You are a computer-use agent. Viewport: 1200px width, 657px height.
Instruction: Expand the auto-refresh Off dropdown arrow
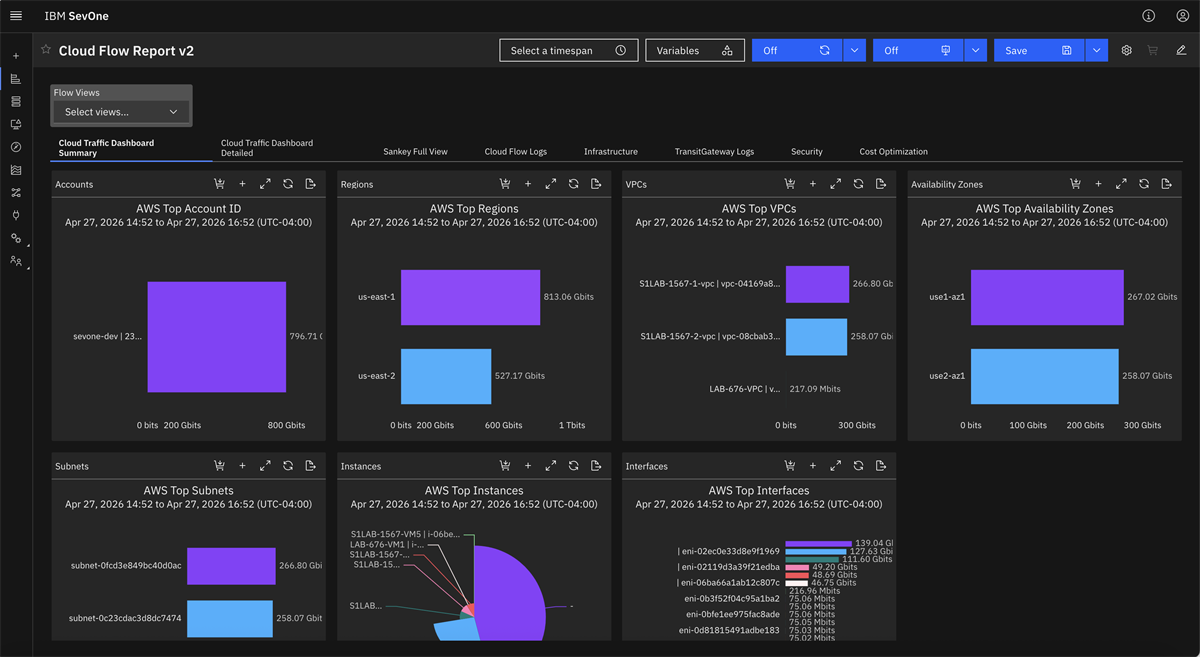854,50
